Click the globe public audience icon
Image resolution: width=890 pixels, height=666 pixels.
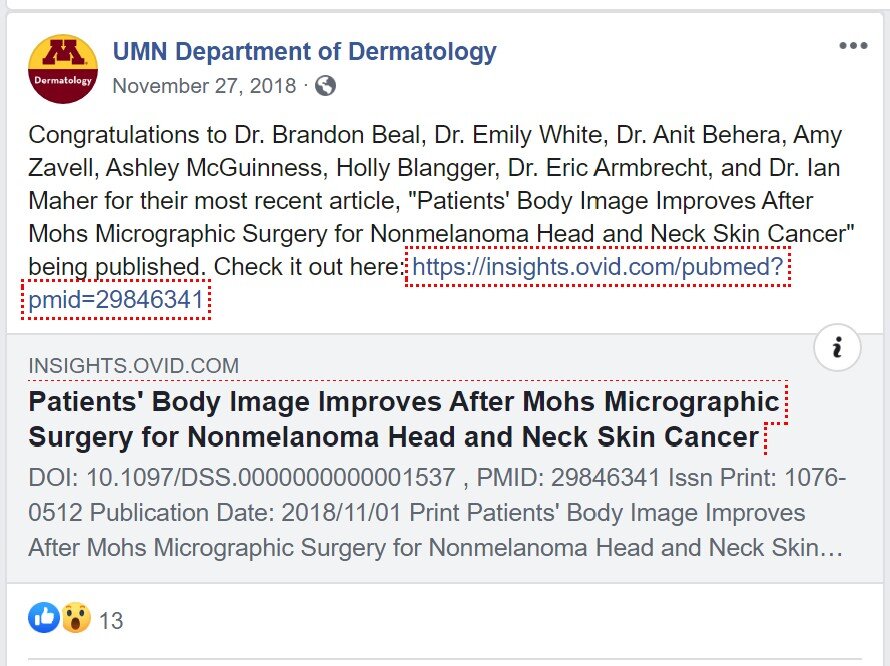pyautogui.click(x=325, y=86)
